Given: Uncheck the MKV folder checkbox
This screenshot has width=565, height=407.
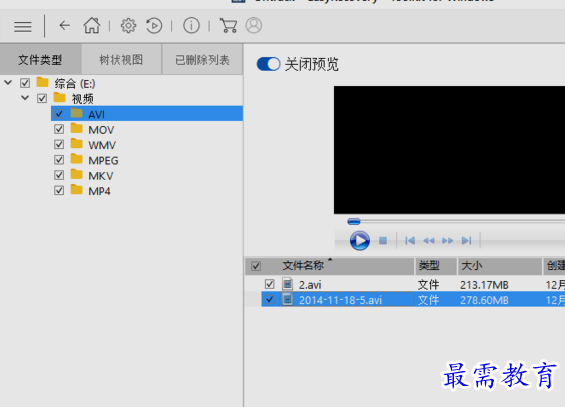Looking at the screenshot, I should click(x=59, y=175).
